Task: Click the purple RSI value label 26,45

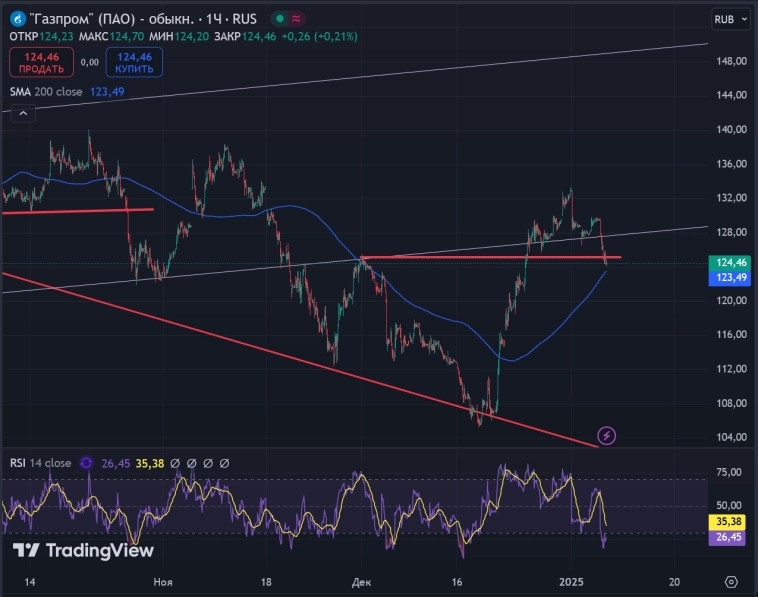Action: (727, 537)
